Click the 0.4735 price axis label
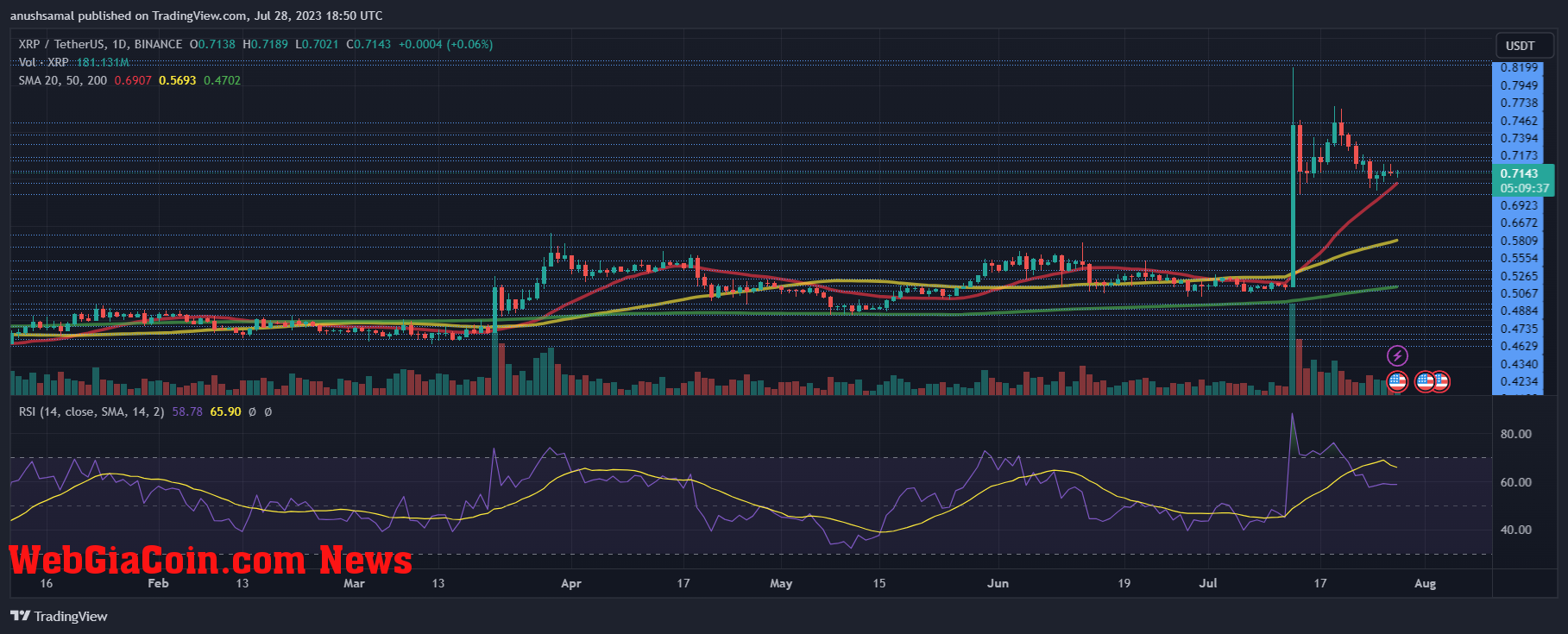Screen dimensions: 1568x634 [x=1519, y=329]
